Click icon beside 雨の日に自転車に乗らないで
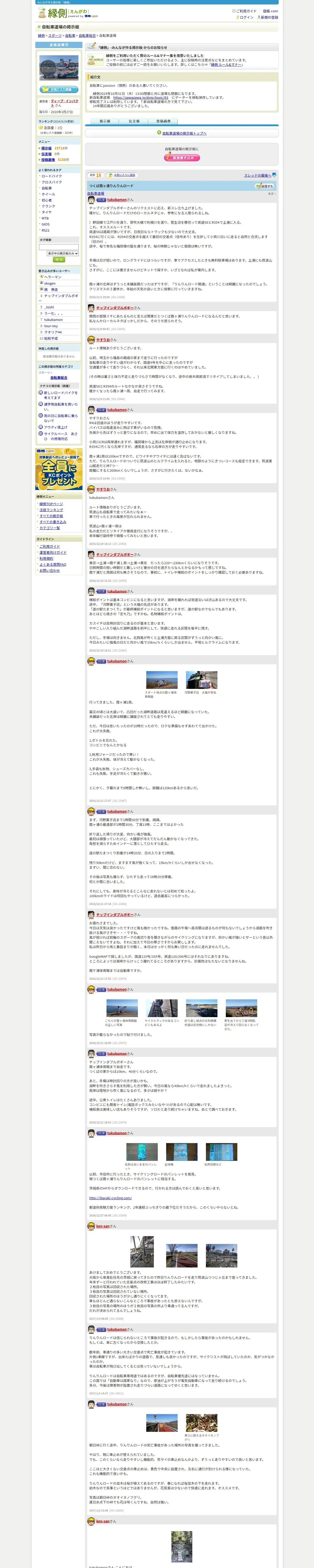The image size is (314, 1568). pos(41,416)
